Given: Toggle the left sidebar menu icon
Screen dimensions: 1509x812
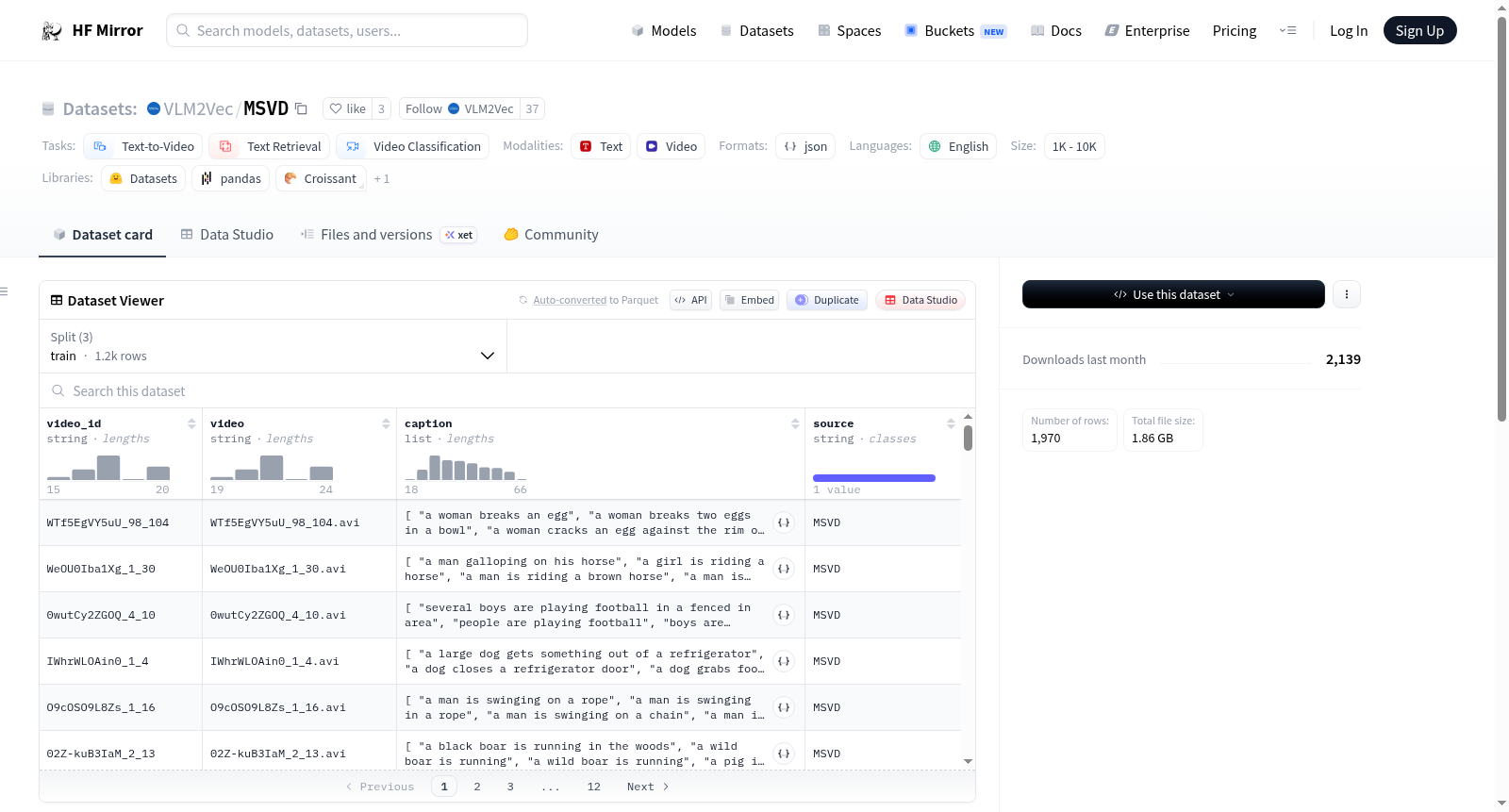Looking at the screenshot, I should coord(4,291).
